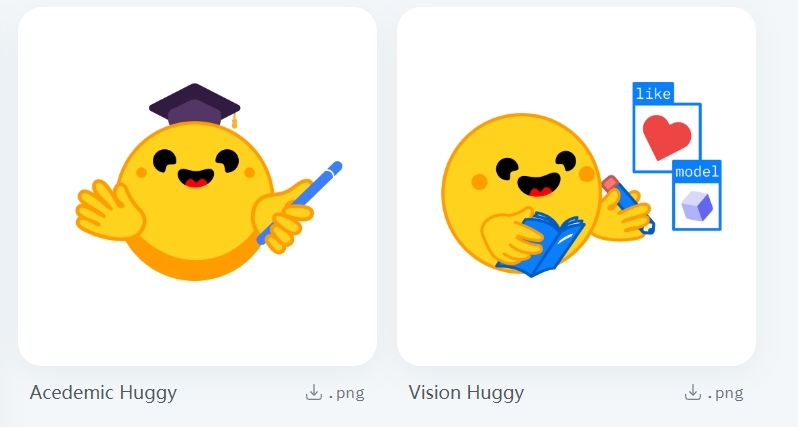Click the purple cube in the model box

point(697,206)
